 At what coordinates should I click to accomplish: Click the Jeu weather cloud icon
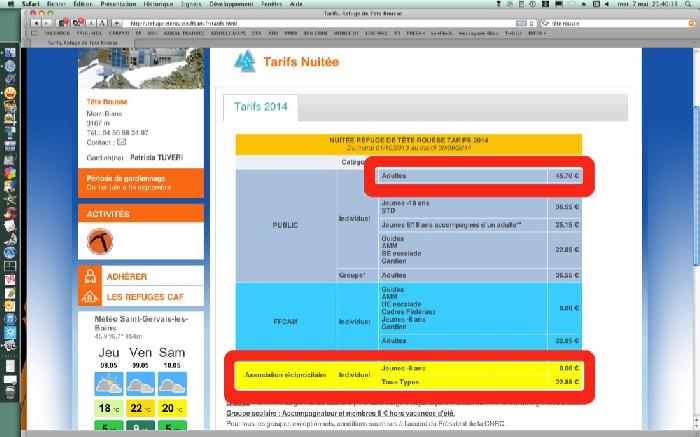[x=109, y=384]
